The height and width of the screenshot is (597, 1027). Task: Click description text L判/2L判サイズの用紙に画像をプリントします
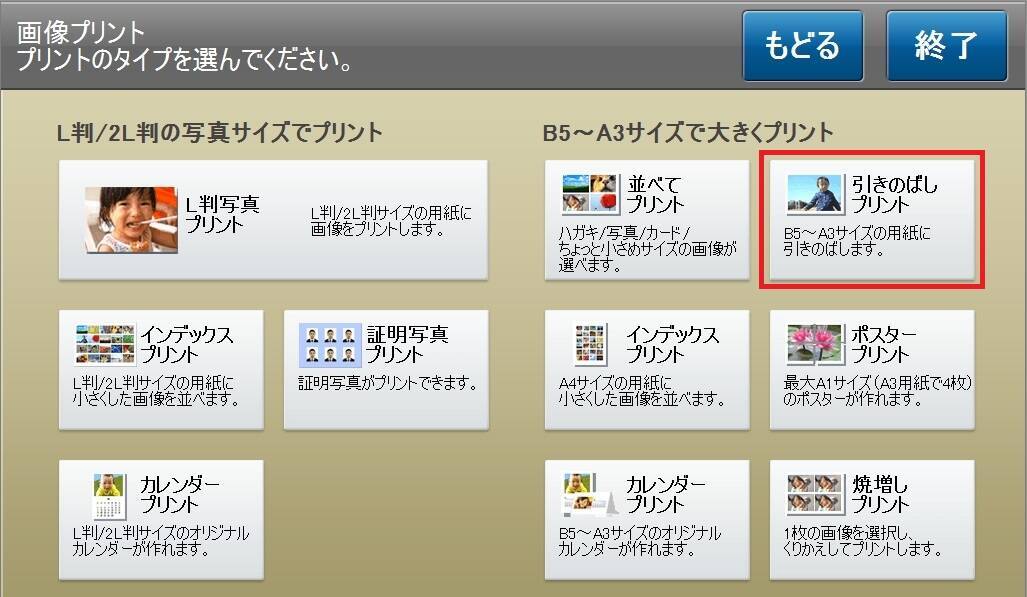click(x=391, y=221)
